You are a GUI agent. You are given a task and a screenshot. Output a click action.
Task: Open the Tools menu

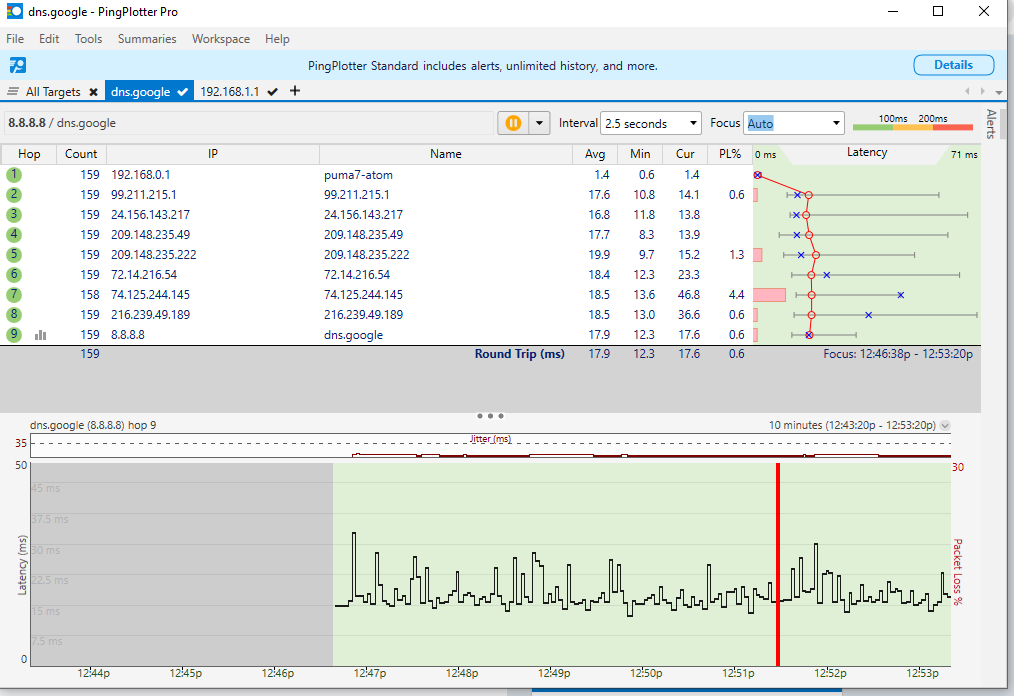click(89, 39)
